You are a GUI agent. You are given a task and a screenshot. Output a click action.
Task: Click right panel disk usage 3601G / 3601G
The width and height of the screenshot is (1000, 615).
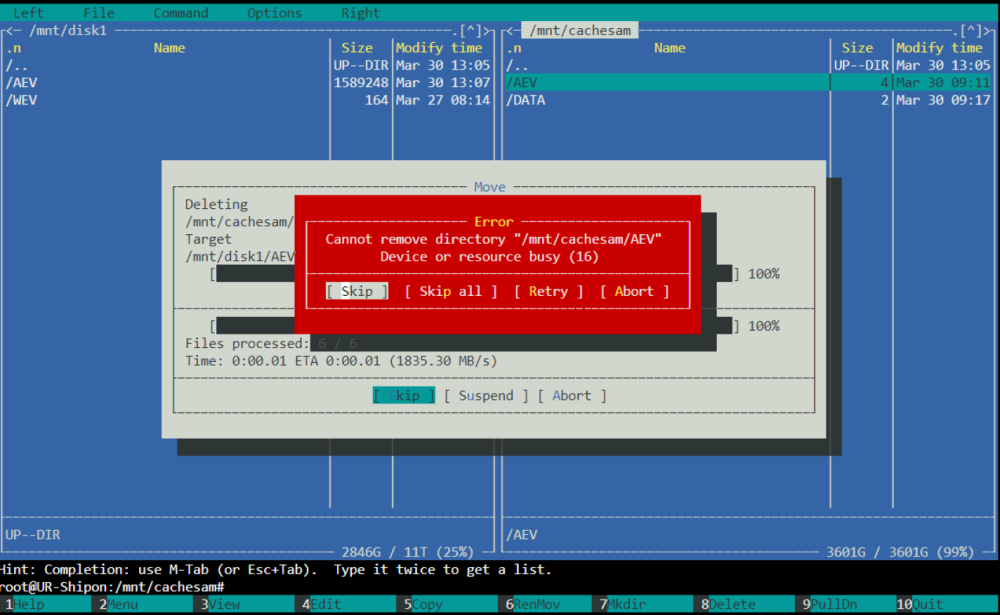point(901,552)
